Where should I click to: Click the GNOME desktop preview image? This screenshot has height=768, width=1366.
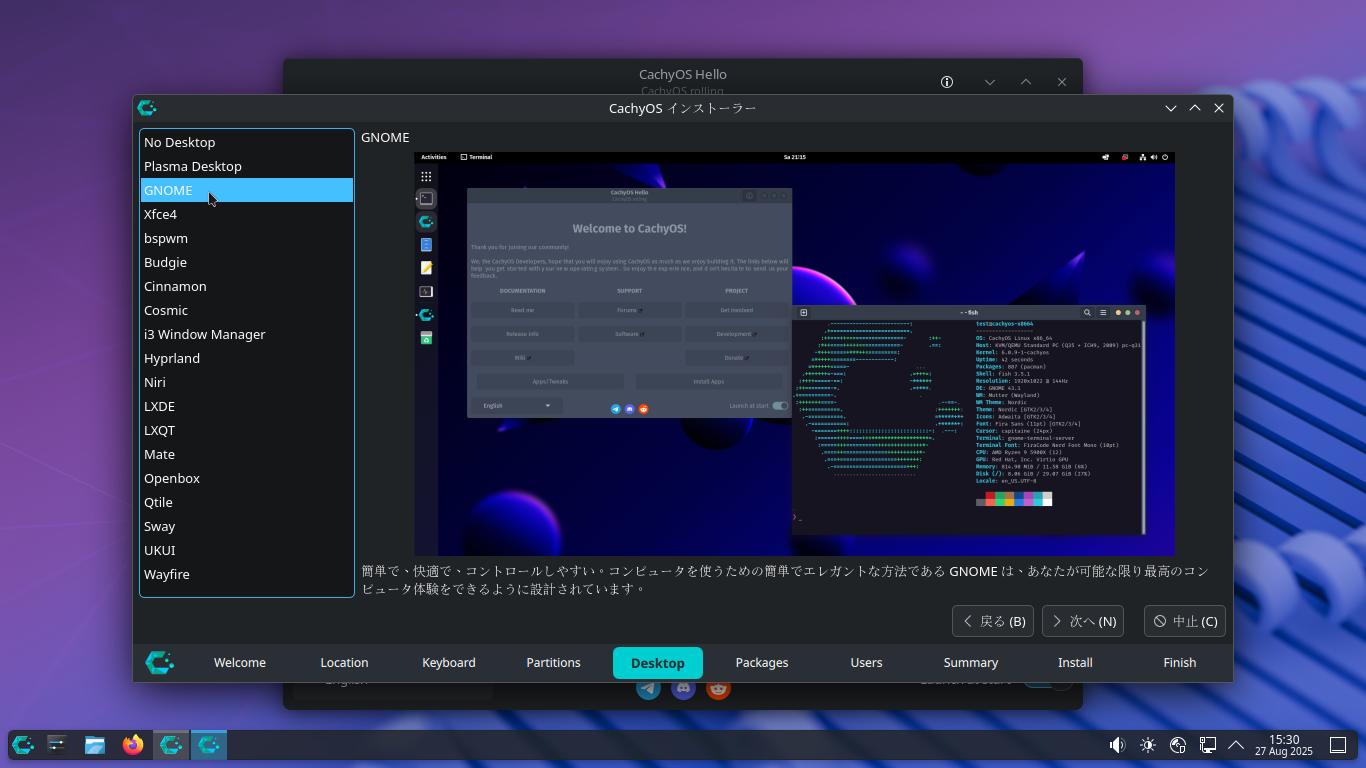pos(794,353)
